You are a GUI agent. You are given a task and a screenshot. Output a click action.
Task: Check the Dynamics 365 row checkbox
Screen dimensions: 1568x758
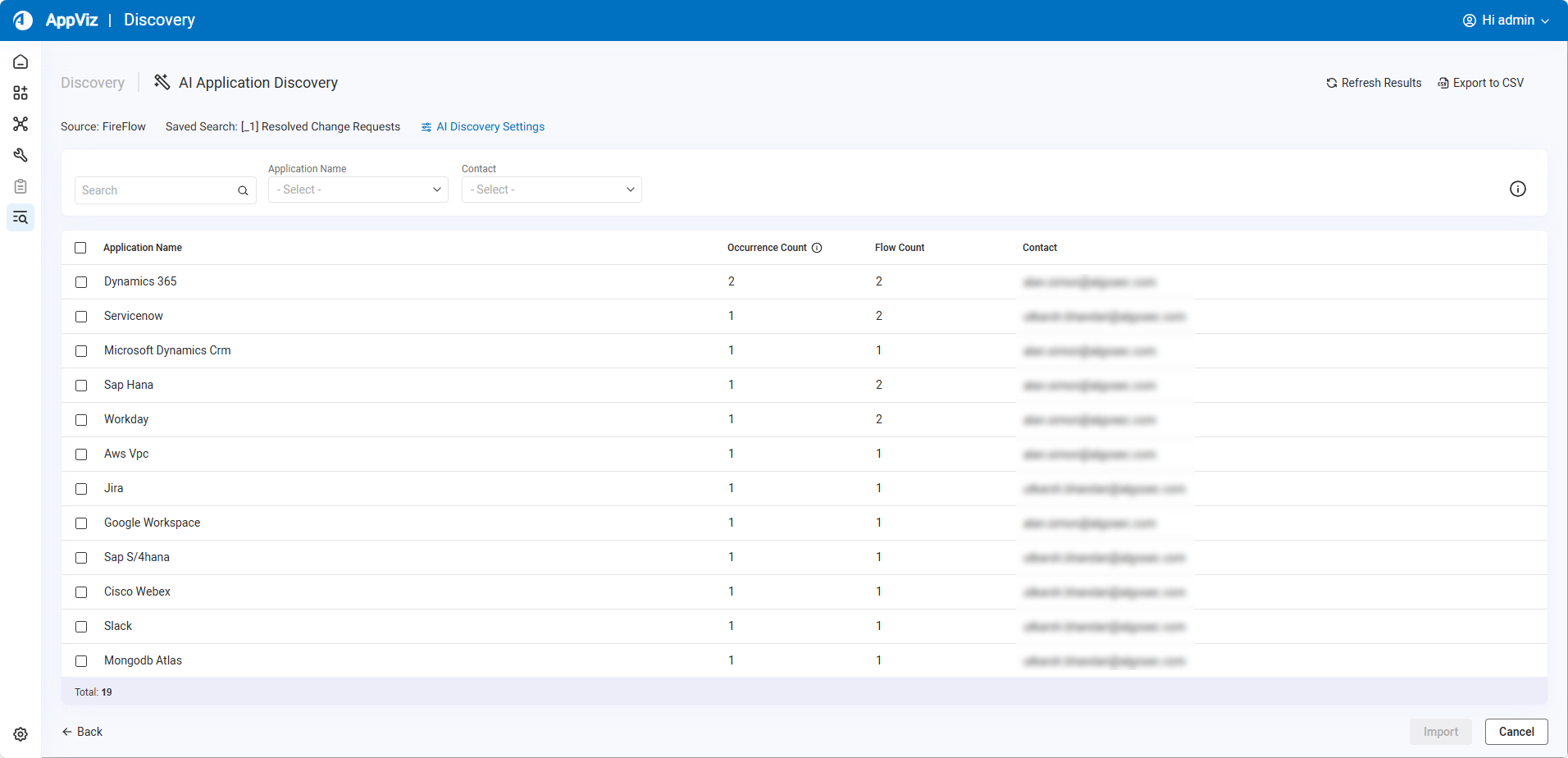[81, 282]
